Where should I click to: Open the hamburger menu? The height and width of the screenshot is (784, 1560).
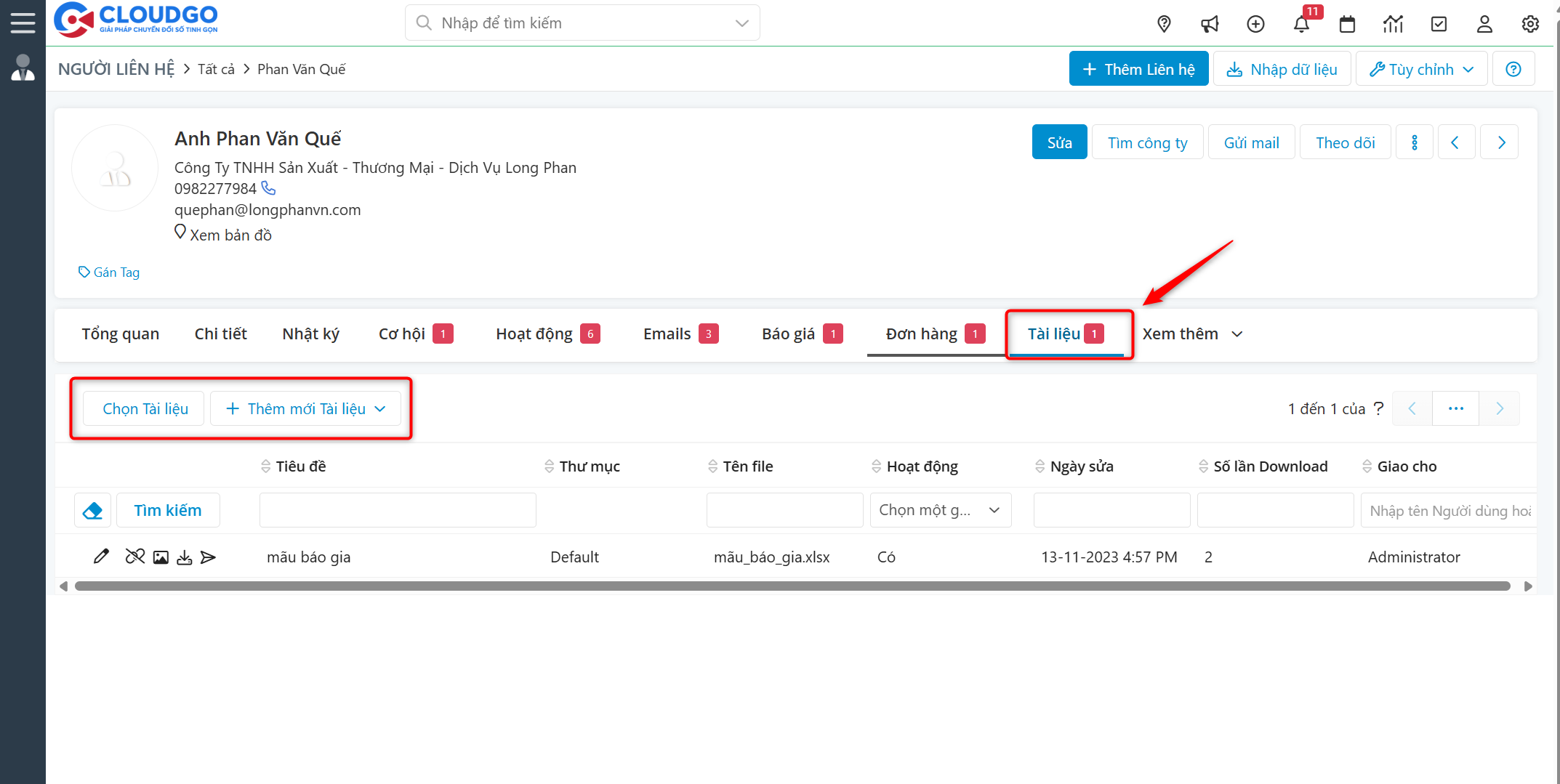[x=23, y=23]
